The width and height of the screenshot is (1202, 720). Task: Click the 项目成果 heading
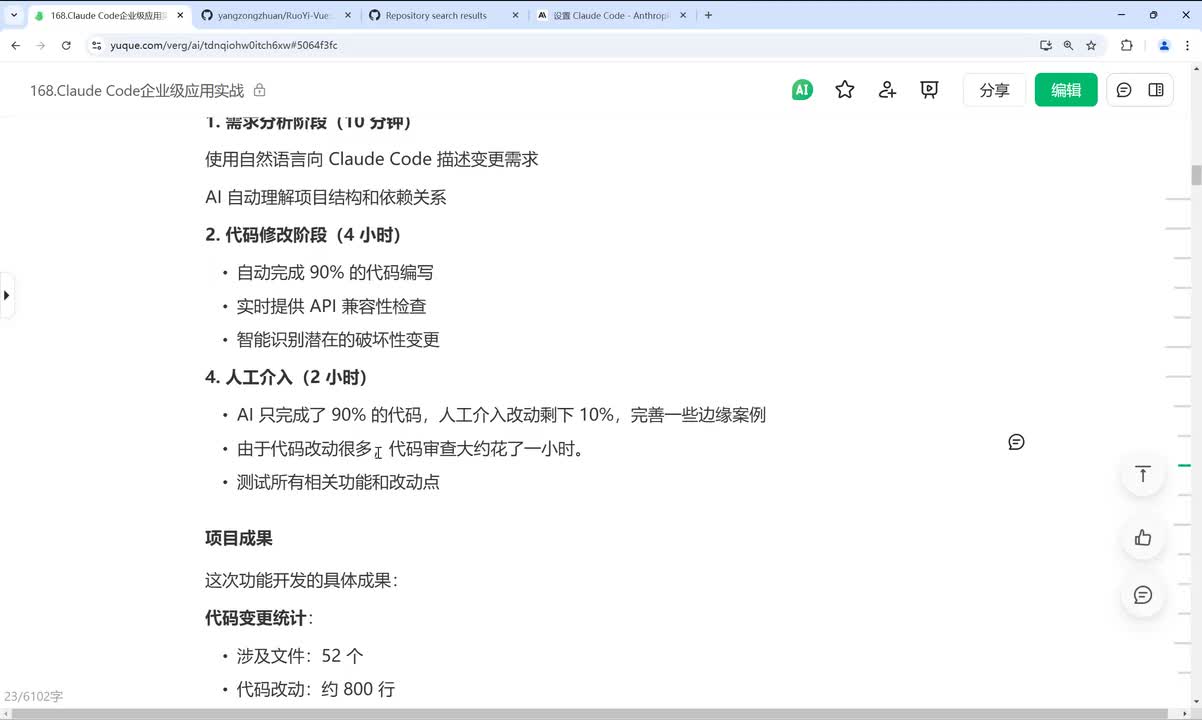[239, 538]
